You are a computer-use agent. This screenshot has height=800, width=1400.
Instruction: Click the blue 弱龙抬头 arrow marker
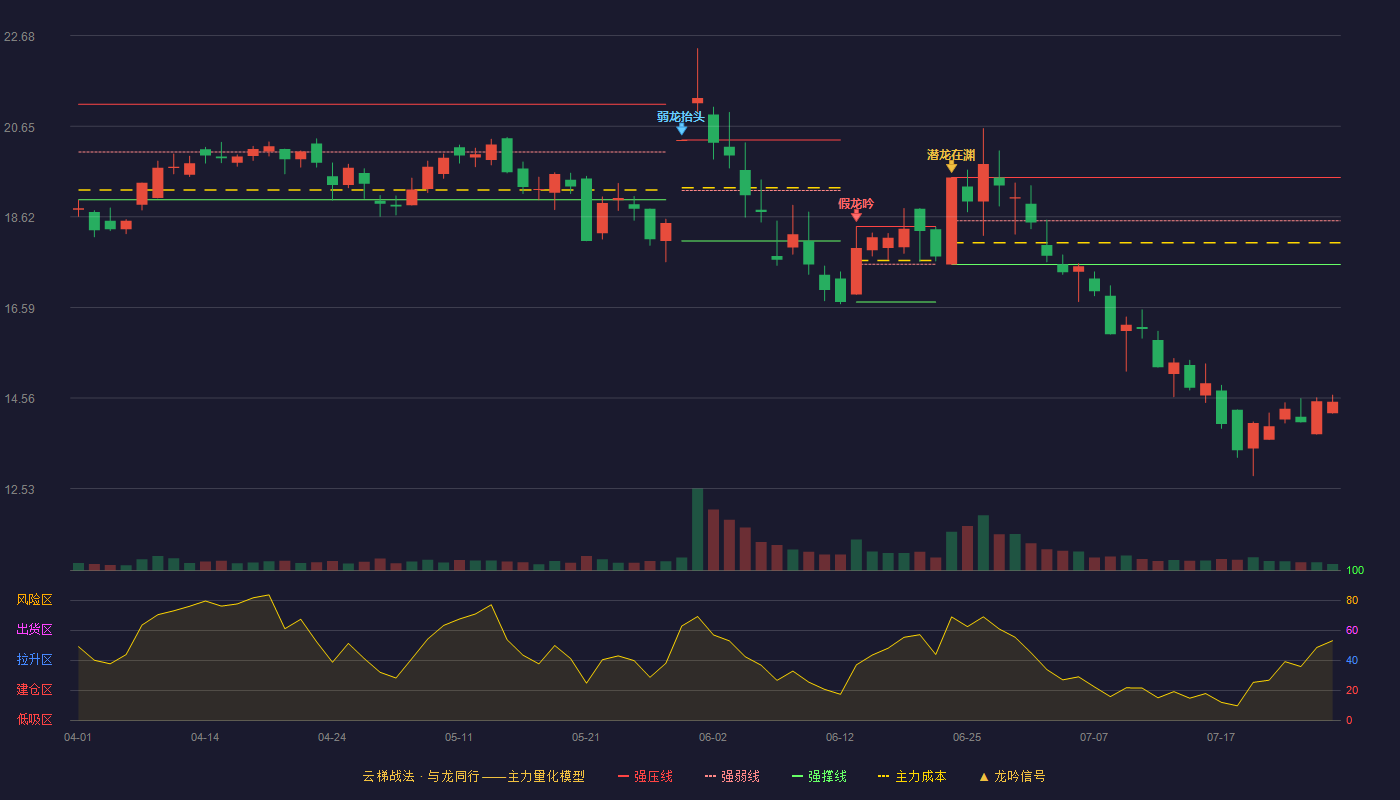tap(681, 130)
